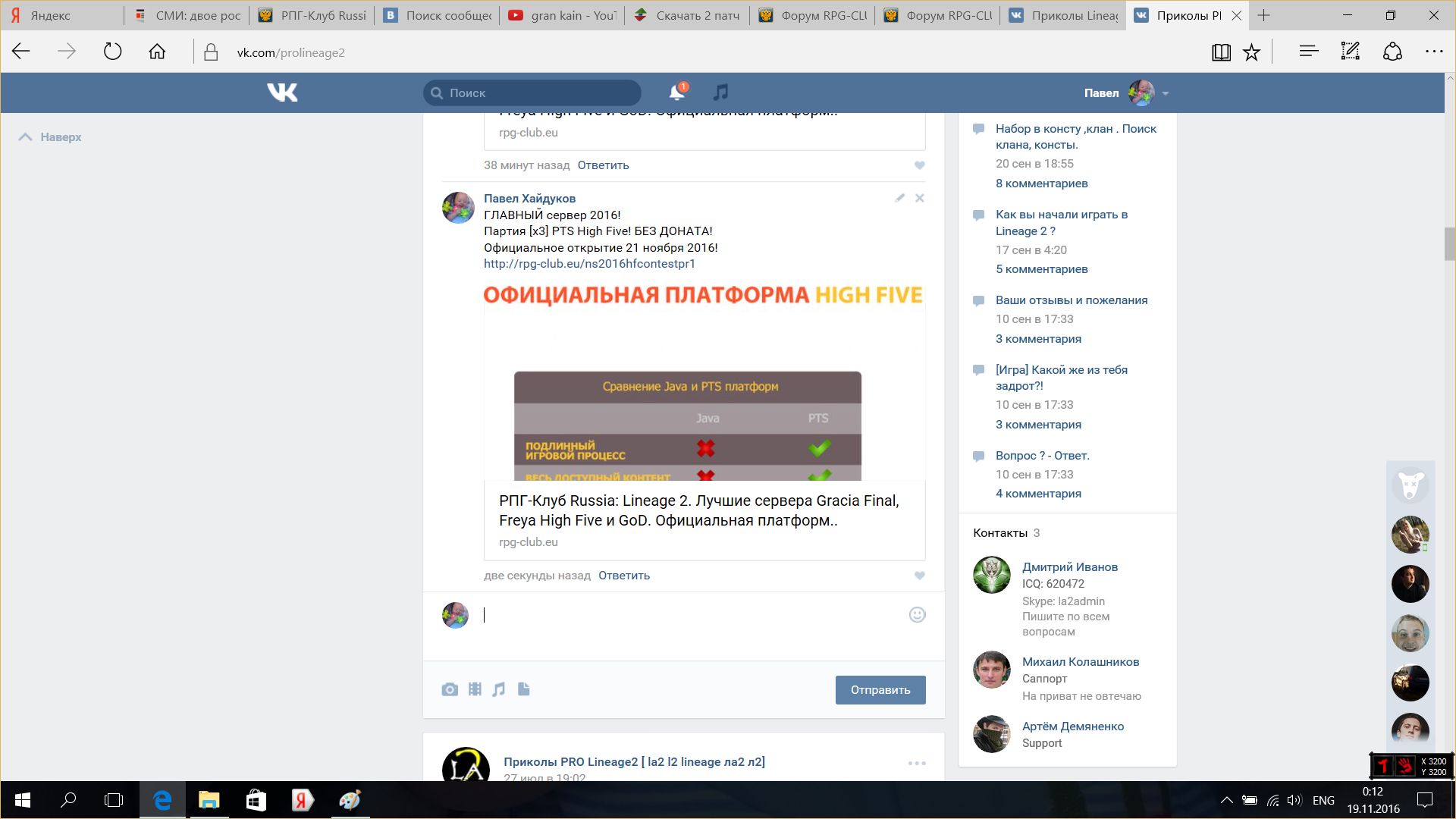The image size is (1456, 819).
Task: Show hidden system tray icons
Action: 1226,800
